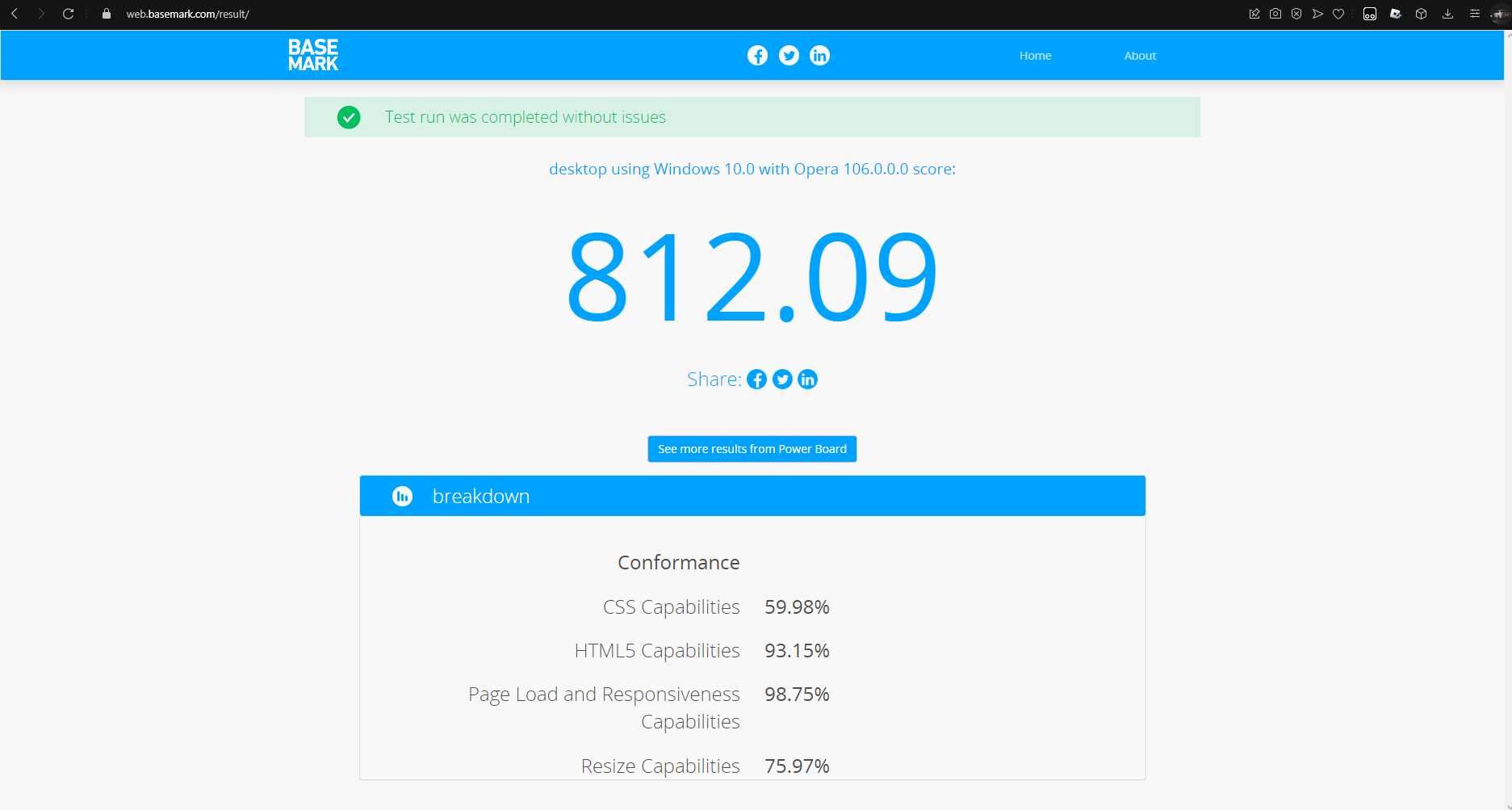
Task: Click the CSS Capabilities label
Action: tap(672, 607)
